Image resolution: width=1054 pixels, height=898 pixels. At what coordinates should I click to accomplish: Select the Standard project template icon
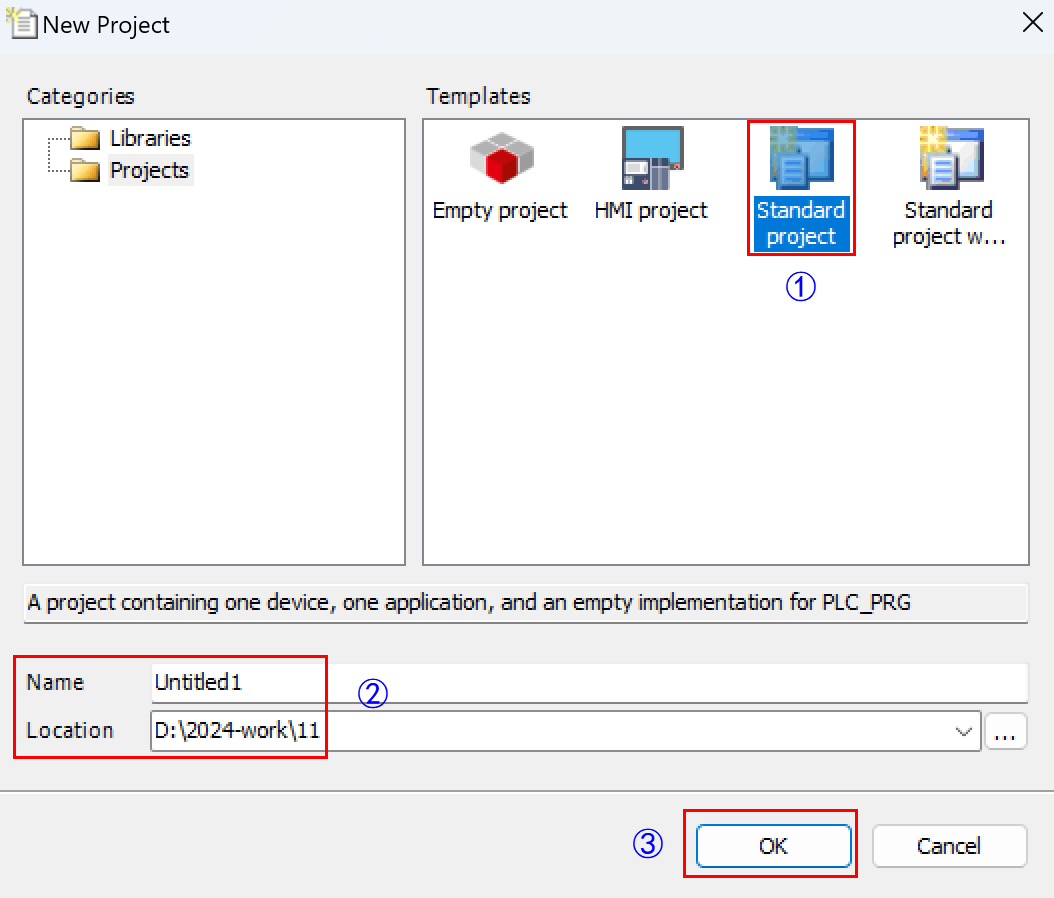click(x=801, y=158)
